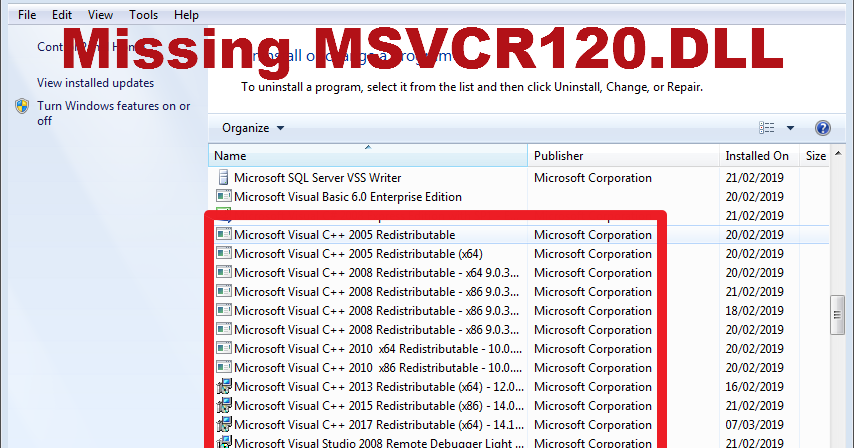Click the vertical scrollbar thumb
The image size is (854, 448).
coord(838,315)
